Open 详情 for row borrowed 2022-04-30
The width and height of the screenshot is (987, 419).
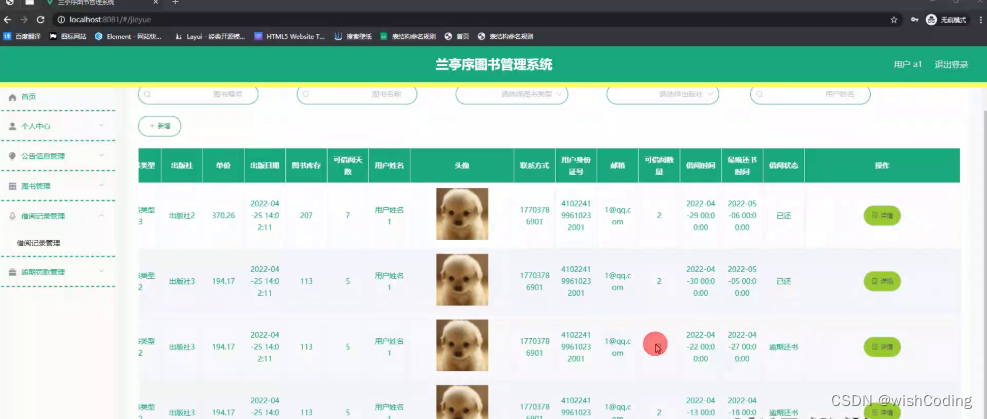(882, 281)
